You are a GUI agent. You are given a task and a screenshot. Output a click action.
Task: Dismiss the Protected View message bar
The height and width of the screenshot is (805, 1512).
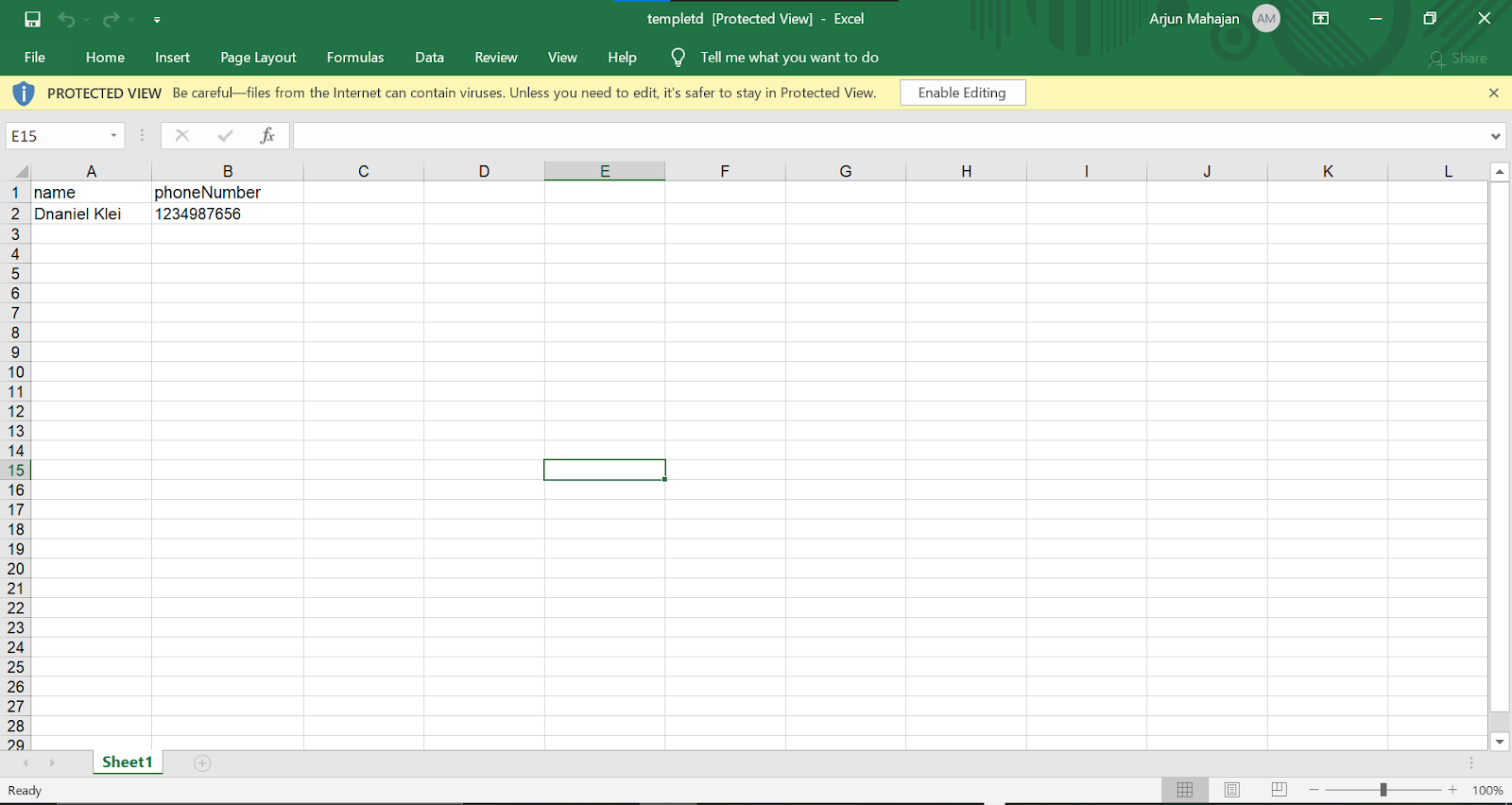pos(1493,93)
